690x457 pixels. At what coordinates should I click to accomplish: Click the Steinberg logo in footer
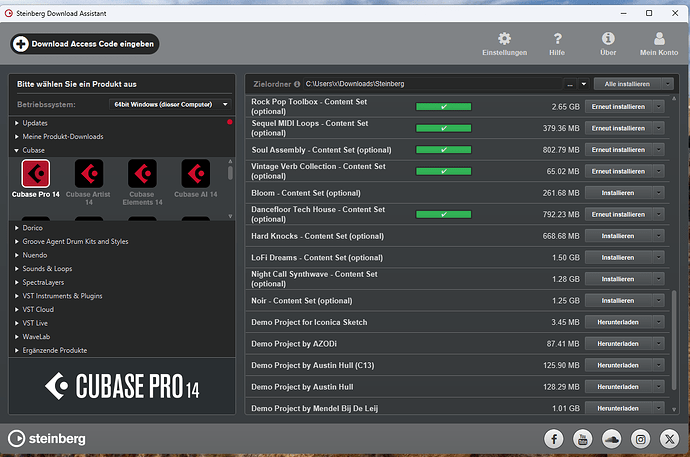[47, 439]
